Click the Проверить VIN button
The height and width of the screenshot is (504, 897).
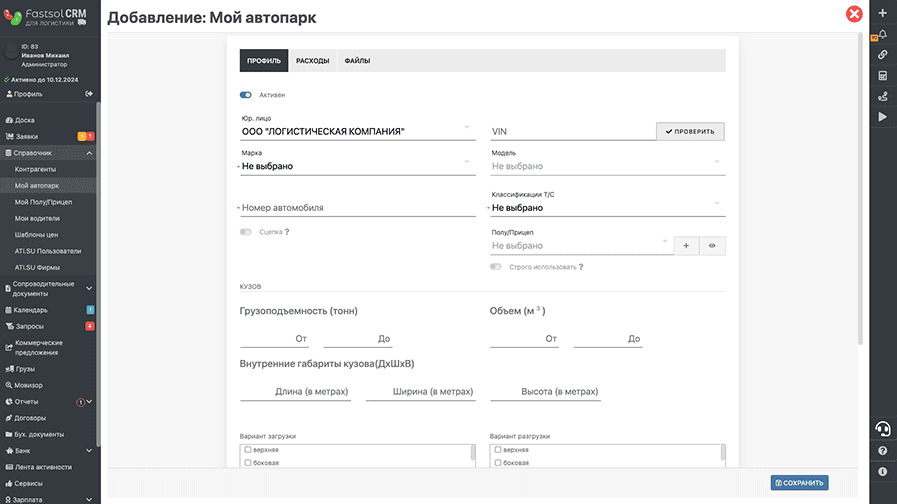[690, 132]
